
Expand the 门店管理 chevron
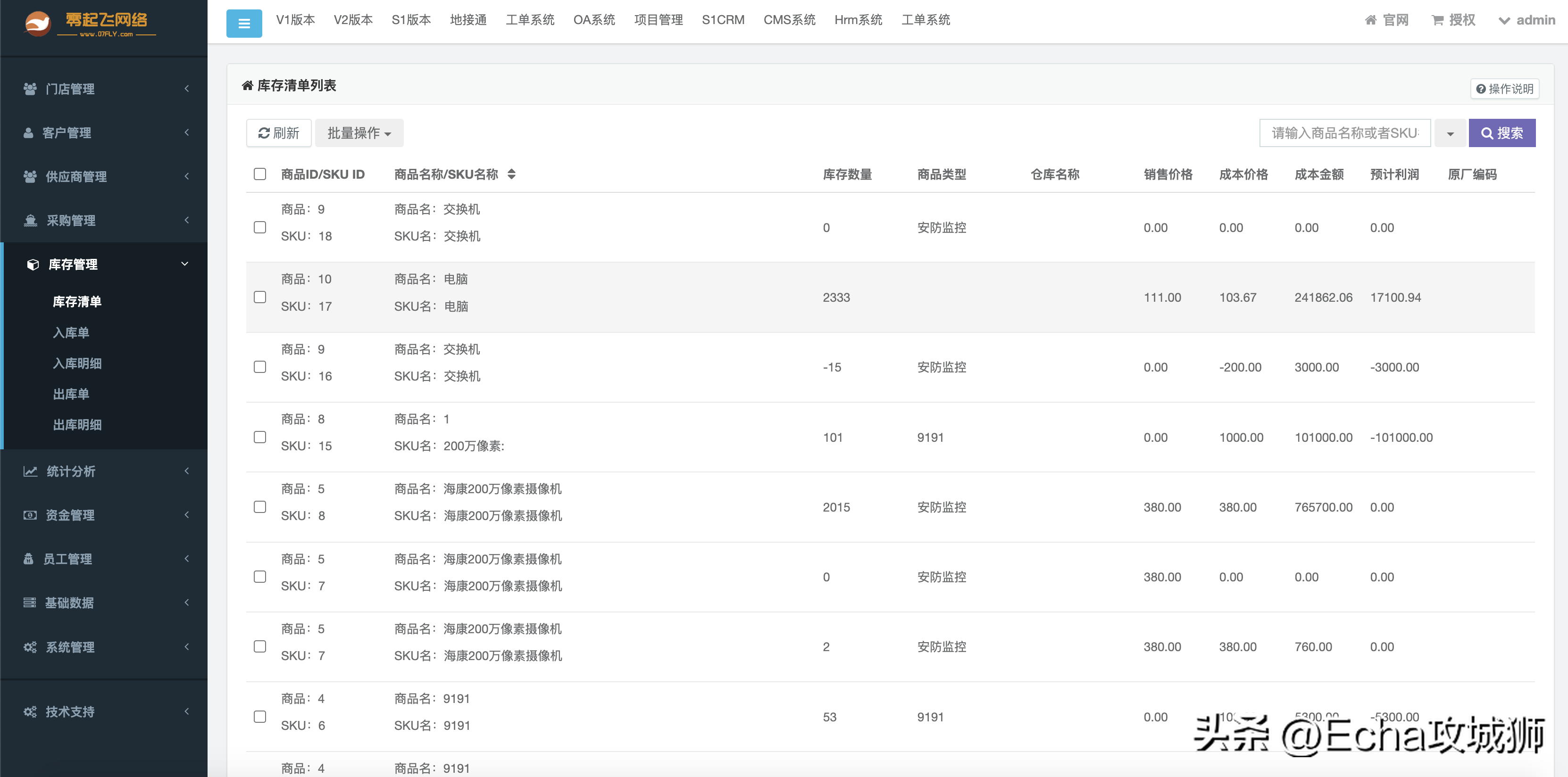point(186,89)
